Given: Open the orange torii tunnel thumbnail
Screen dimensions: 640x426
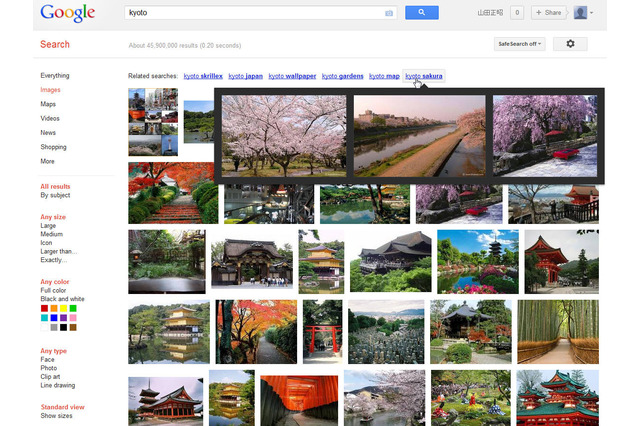Looking at the screenshot, I should point(299,400).
